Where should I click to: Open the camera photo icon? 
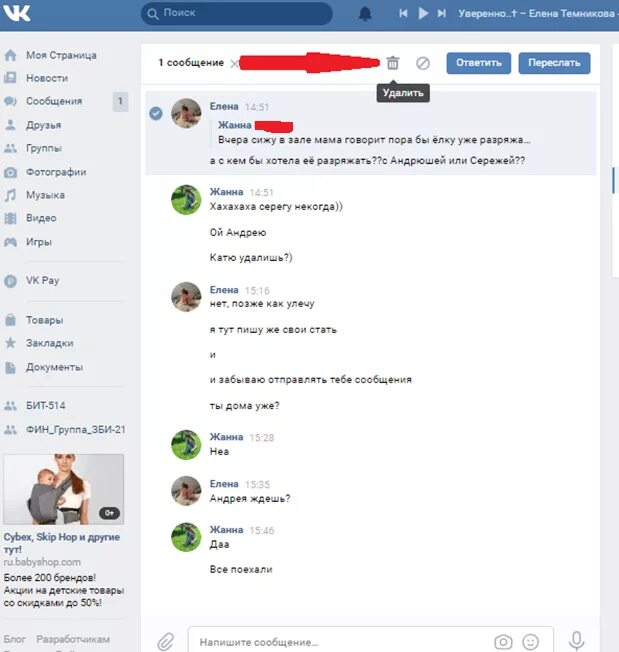(x=503, y=642)
